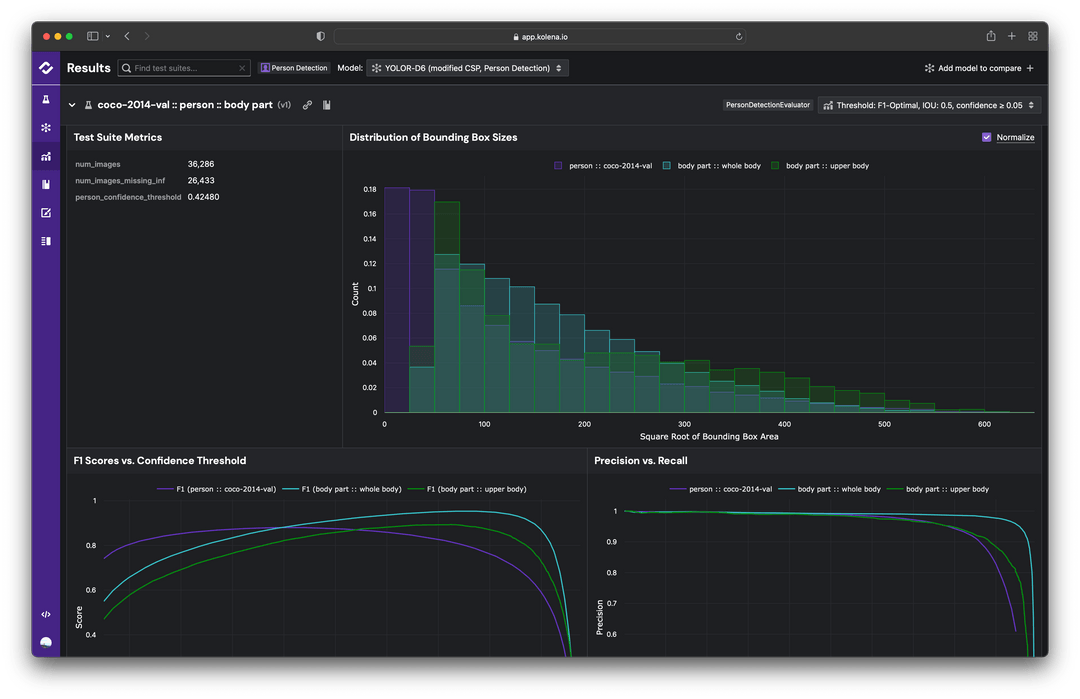
Task: Select person_confidence_threshold value 0.42480
Action: [203, 197]
